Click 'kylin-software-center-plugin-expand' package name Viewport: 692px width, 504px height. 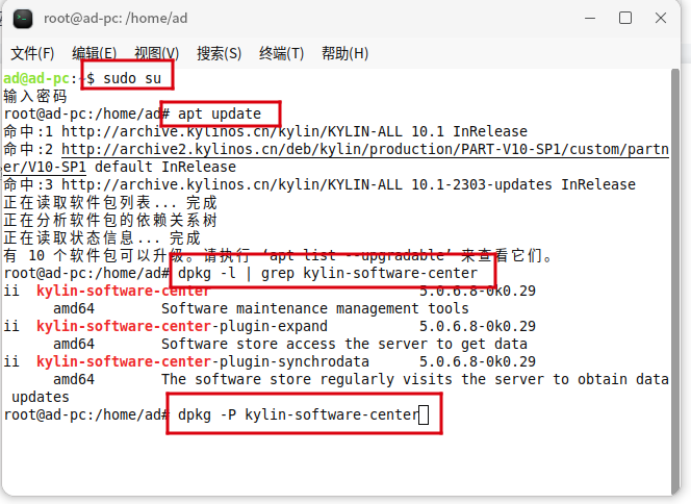[182, 326]
